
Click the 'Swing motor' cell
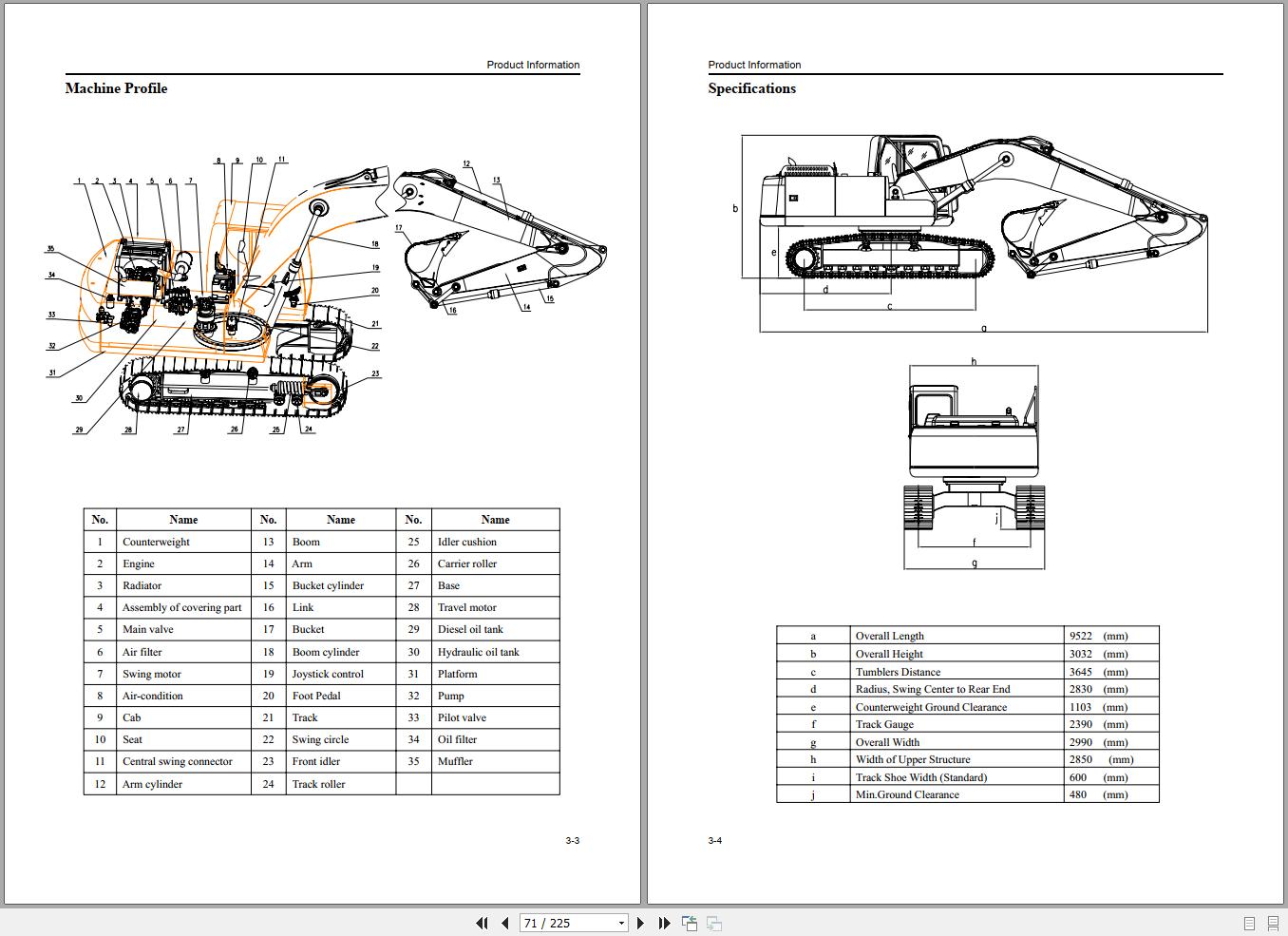pos(183,674)
